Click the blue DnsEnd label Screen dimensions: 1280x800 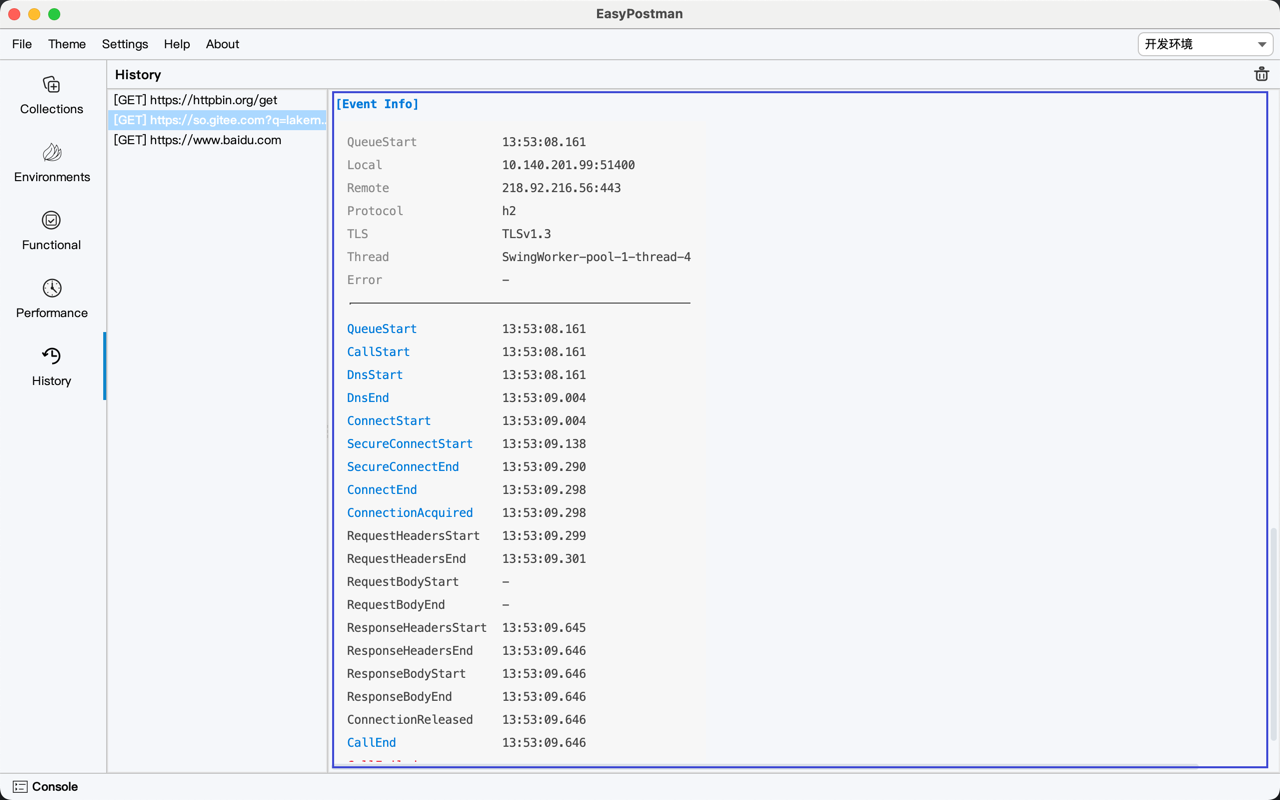pos(368,398)
